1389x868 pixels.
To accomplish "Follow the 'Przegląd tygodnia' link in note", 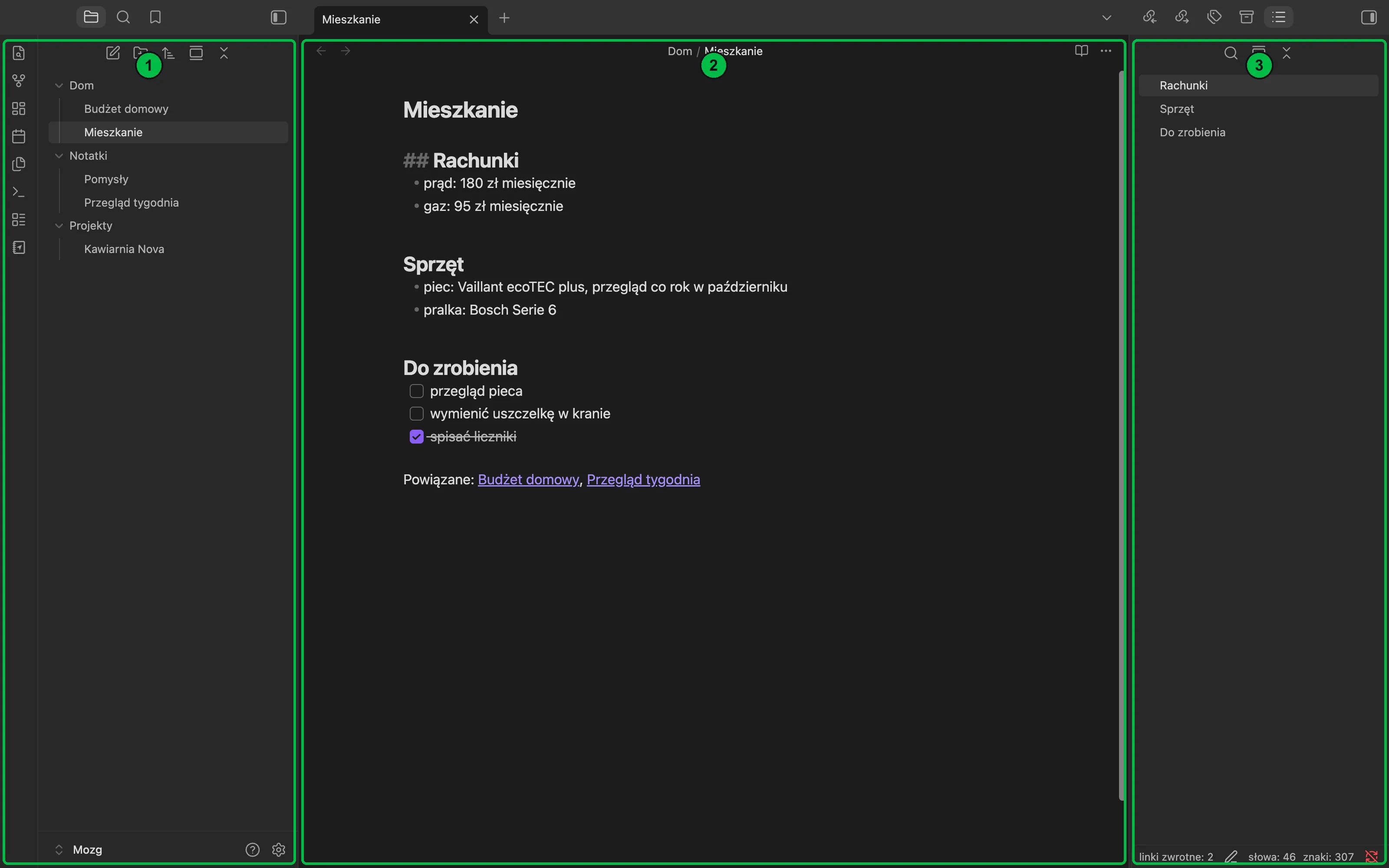I will [643, 479].
